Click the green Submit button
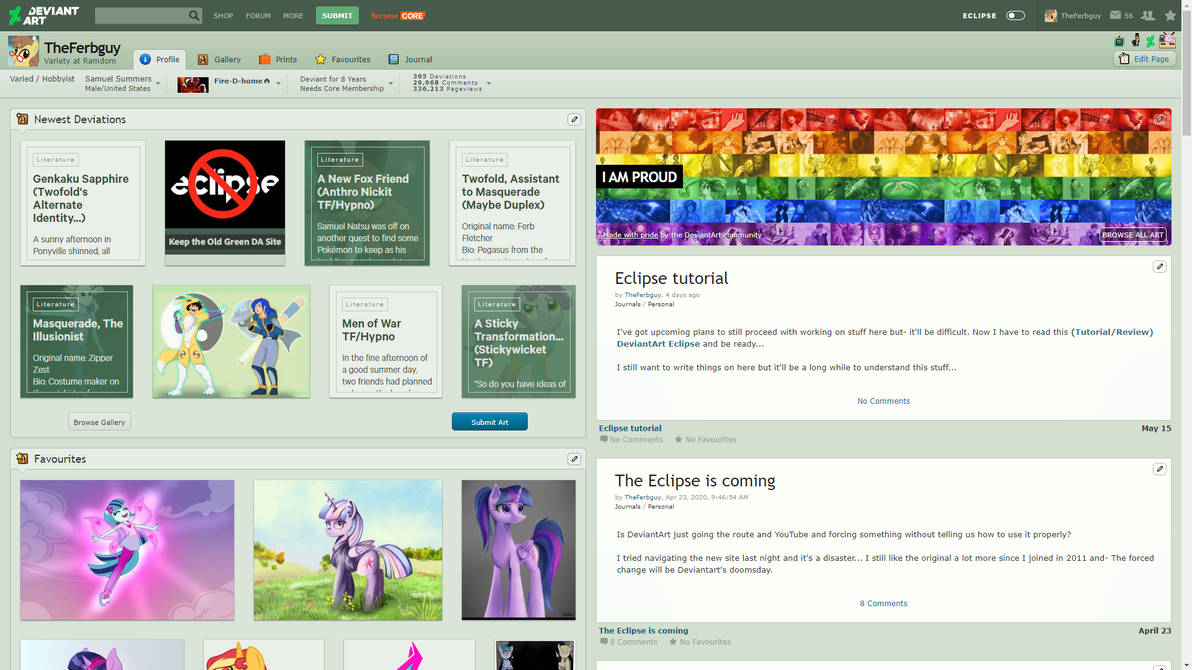 coord(337,15)
